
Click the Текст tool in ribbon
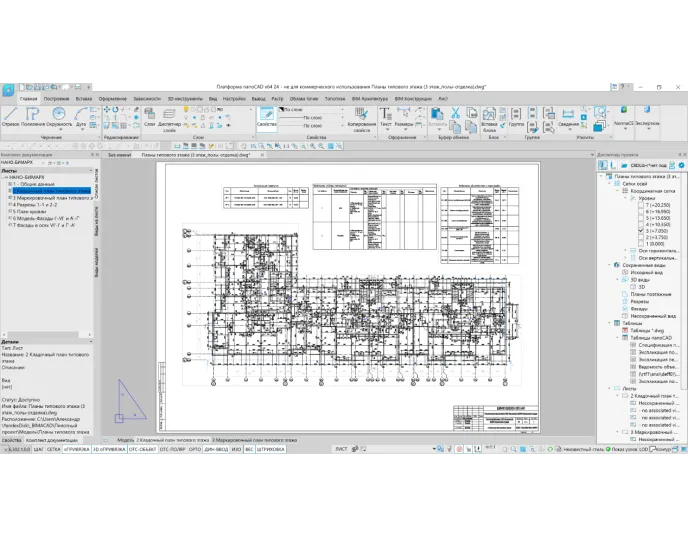(x=386, y=116)
